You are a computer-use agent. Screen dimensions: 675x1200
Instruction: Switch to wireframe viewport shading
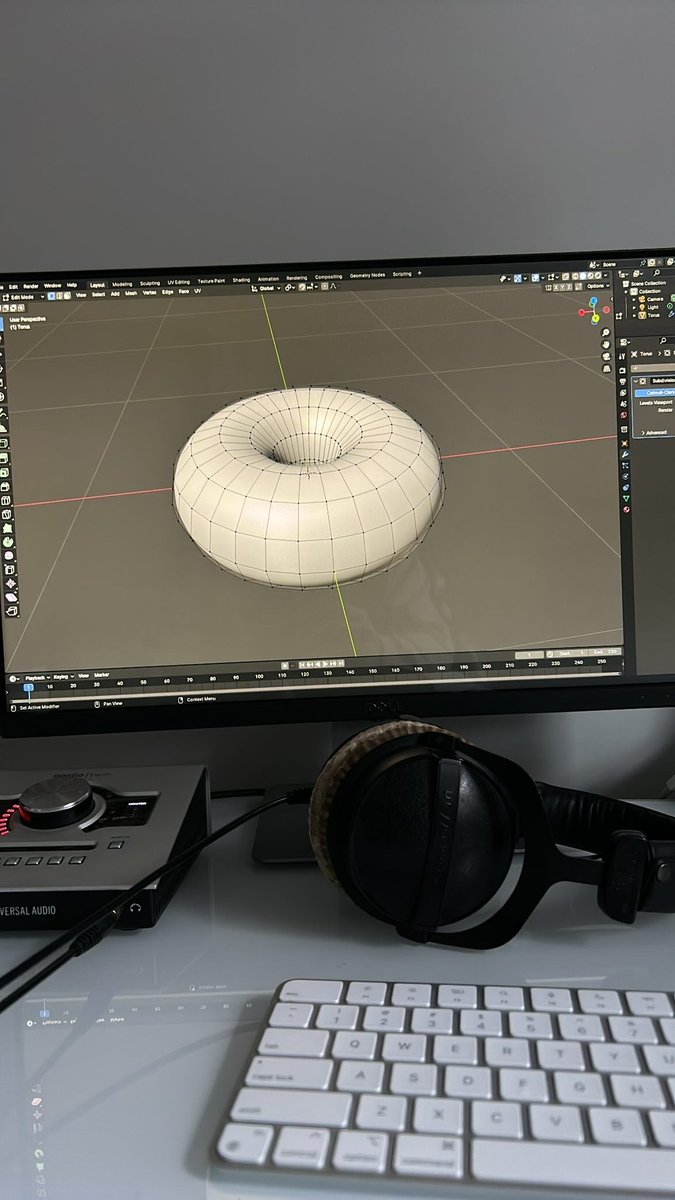576,276
